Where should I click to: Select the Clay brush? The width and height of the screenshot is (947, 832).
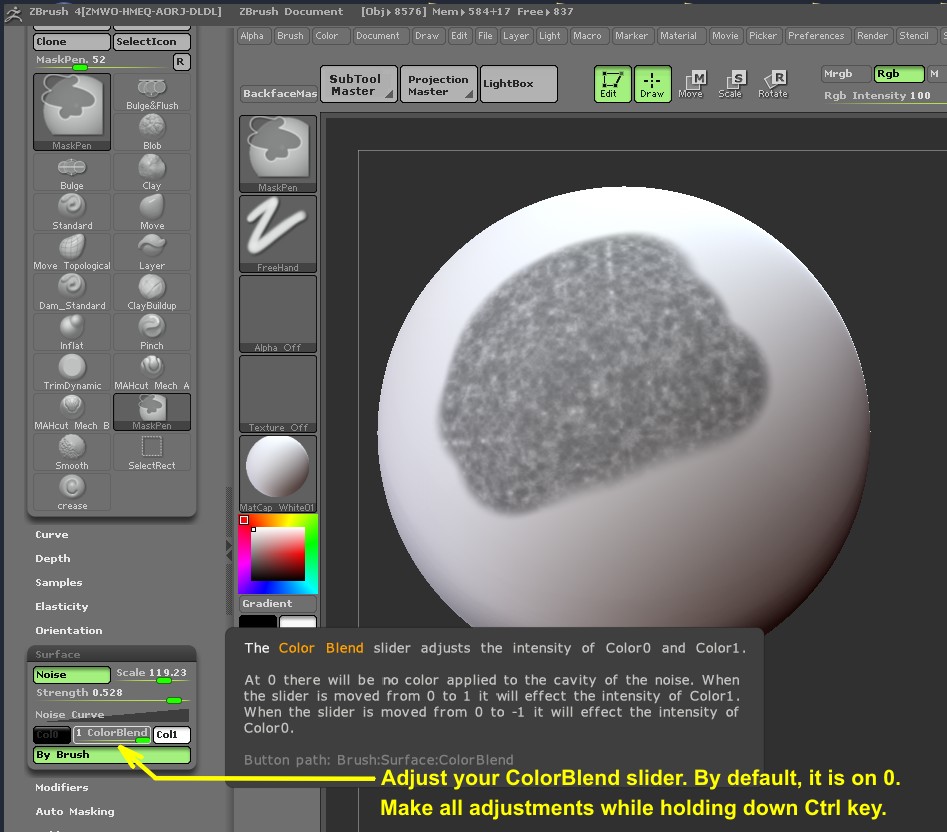click(x=152, y=173)
